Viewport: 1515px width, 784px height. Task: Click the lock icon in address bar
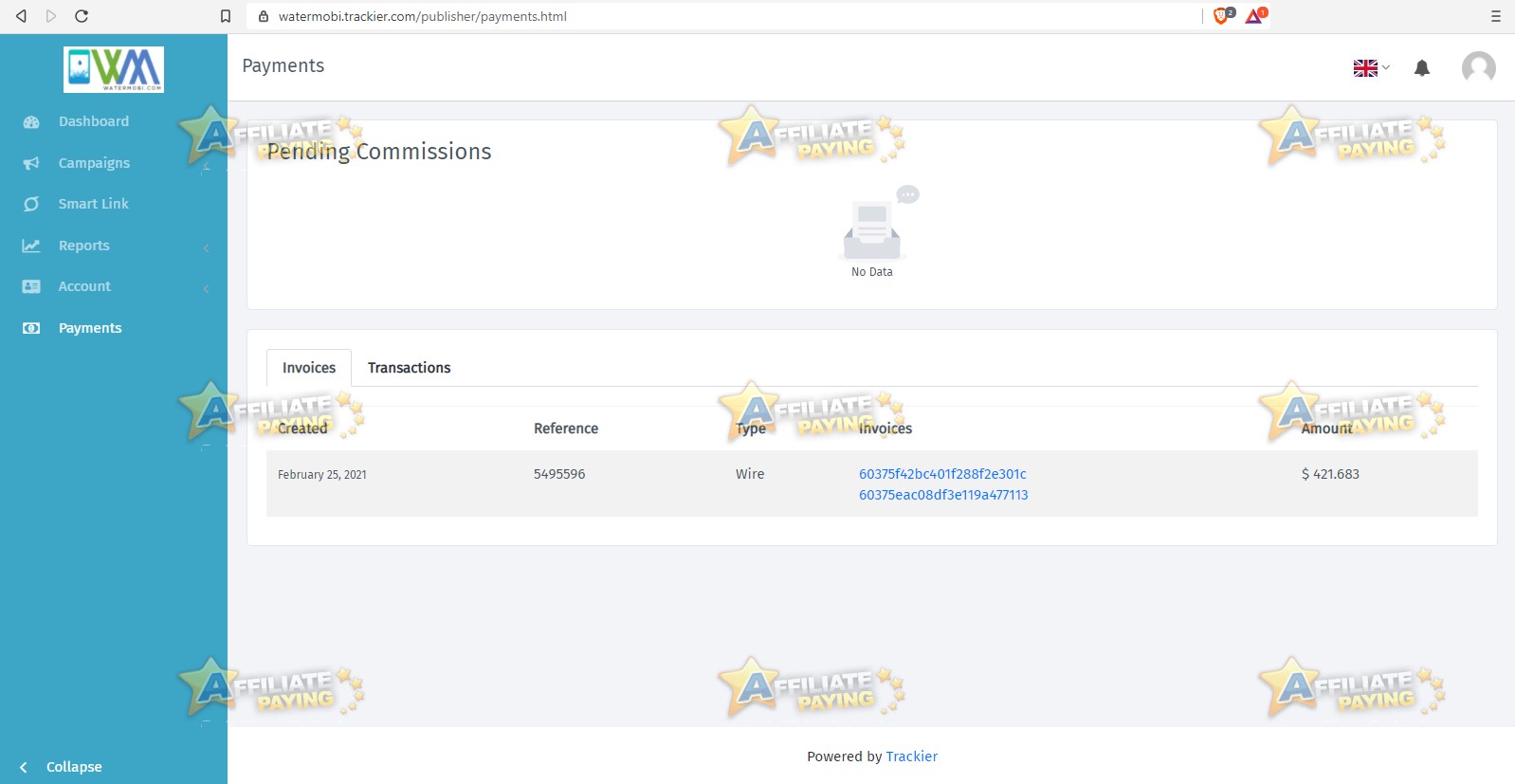[x=264, y=16]
